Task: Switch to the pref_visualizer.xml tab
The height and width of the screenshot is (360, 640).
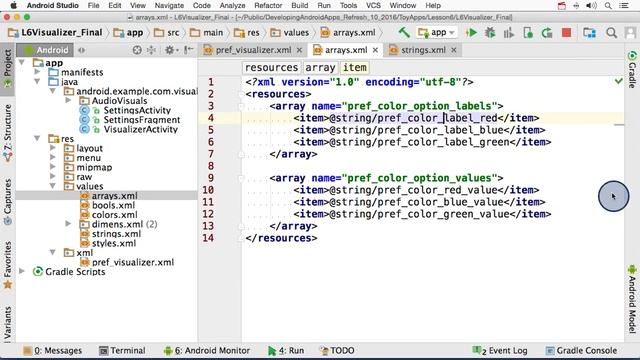Action: [253, 50]
